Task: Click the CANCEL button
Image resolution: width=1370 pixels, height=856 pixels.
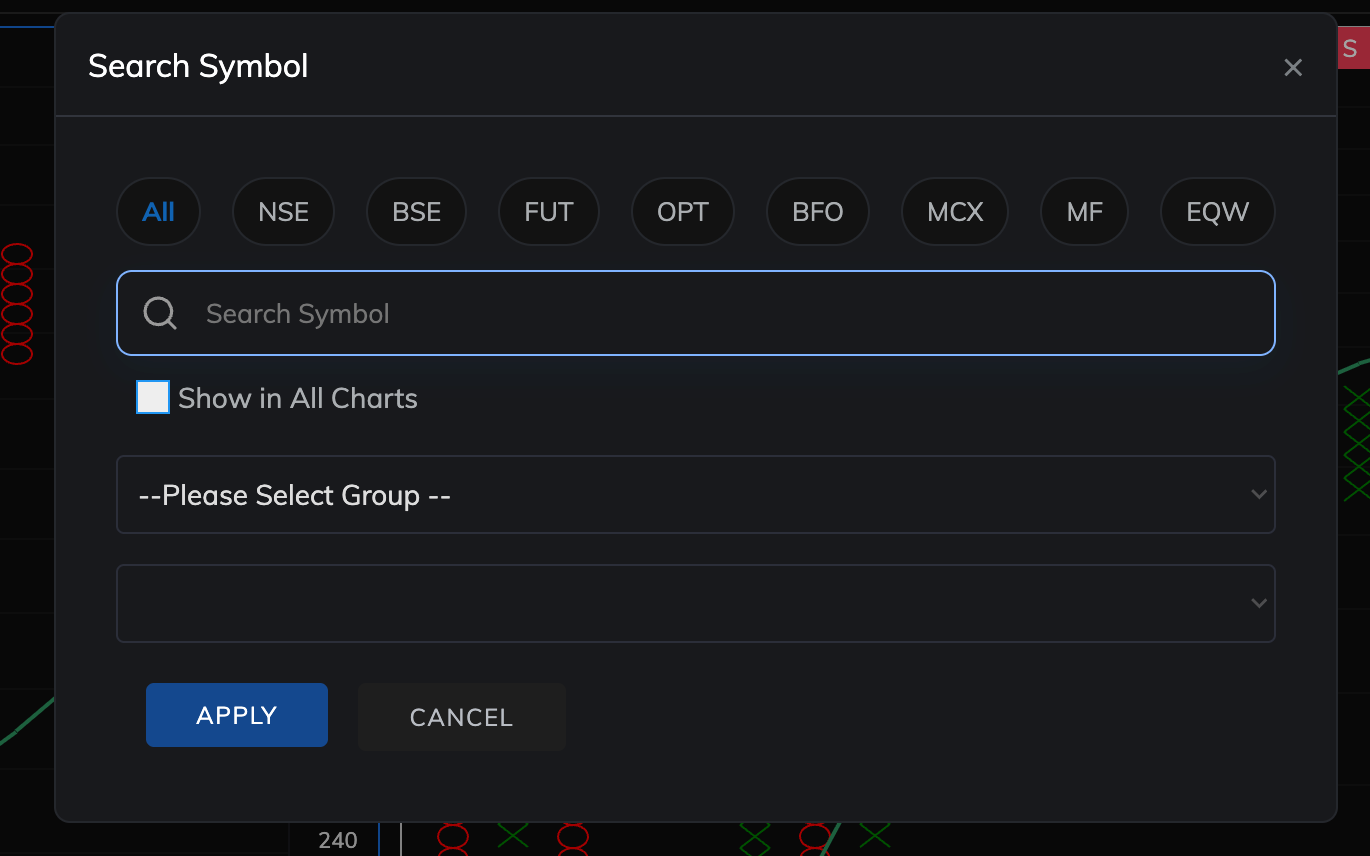Action: pyautogui.click(x=462, y=717)
